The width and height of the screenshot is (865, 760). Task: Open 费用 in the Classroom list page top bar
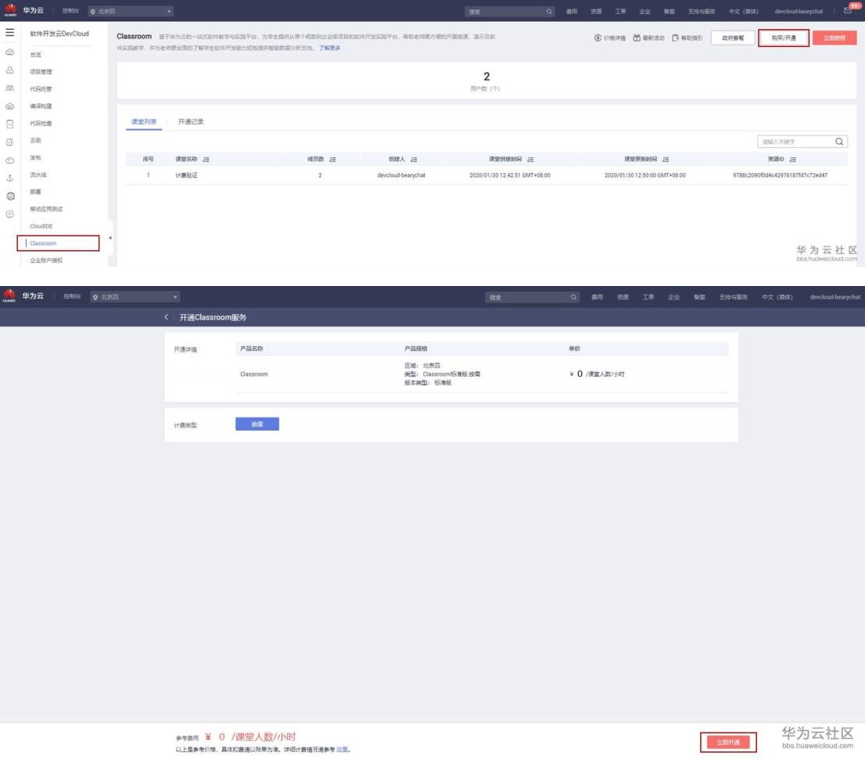572,12
